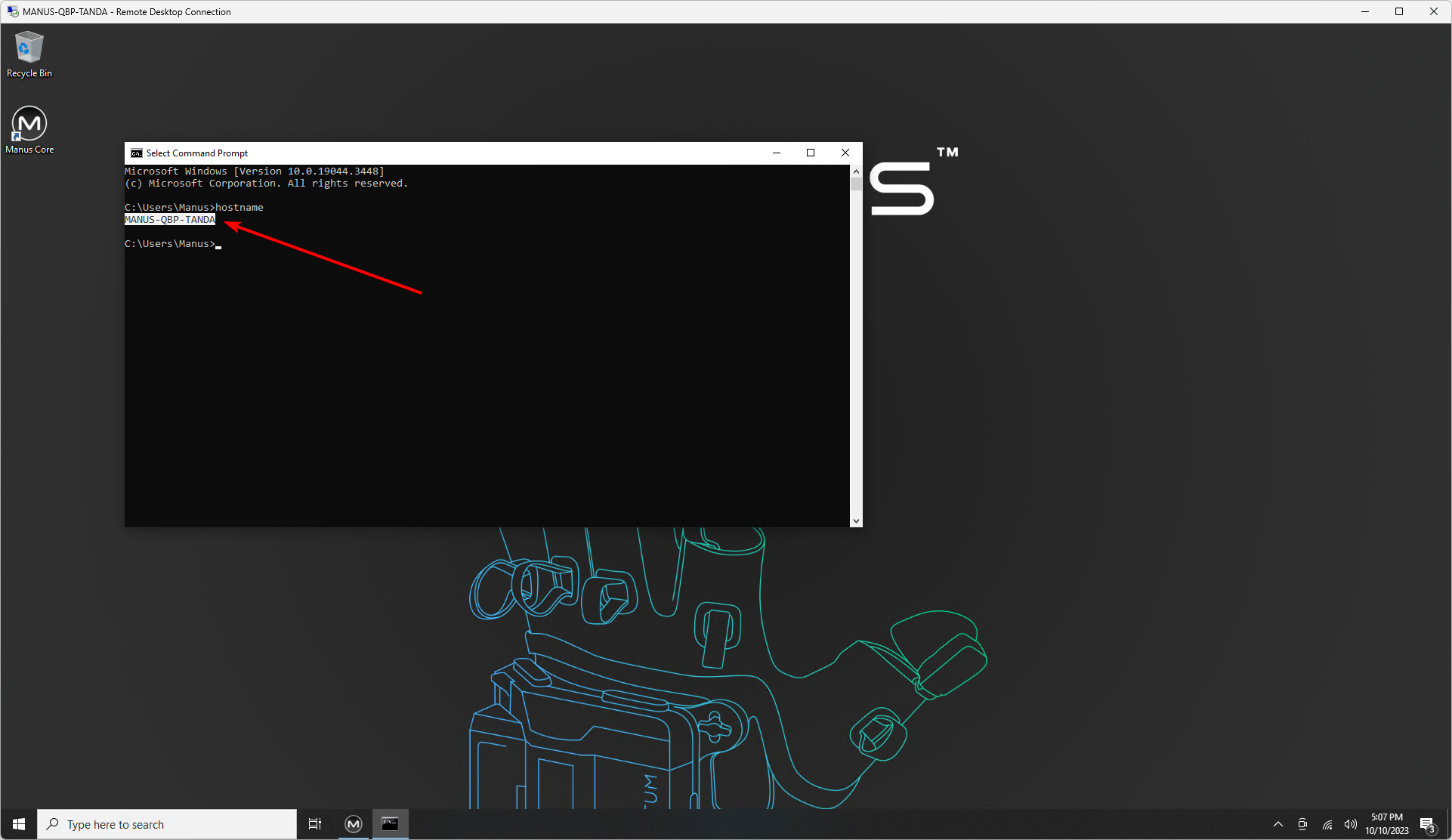
Task: Click the Command Prompt scrollbar up arrow
Action: (x=856, y=171)
